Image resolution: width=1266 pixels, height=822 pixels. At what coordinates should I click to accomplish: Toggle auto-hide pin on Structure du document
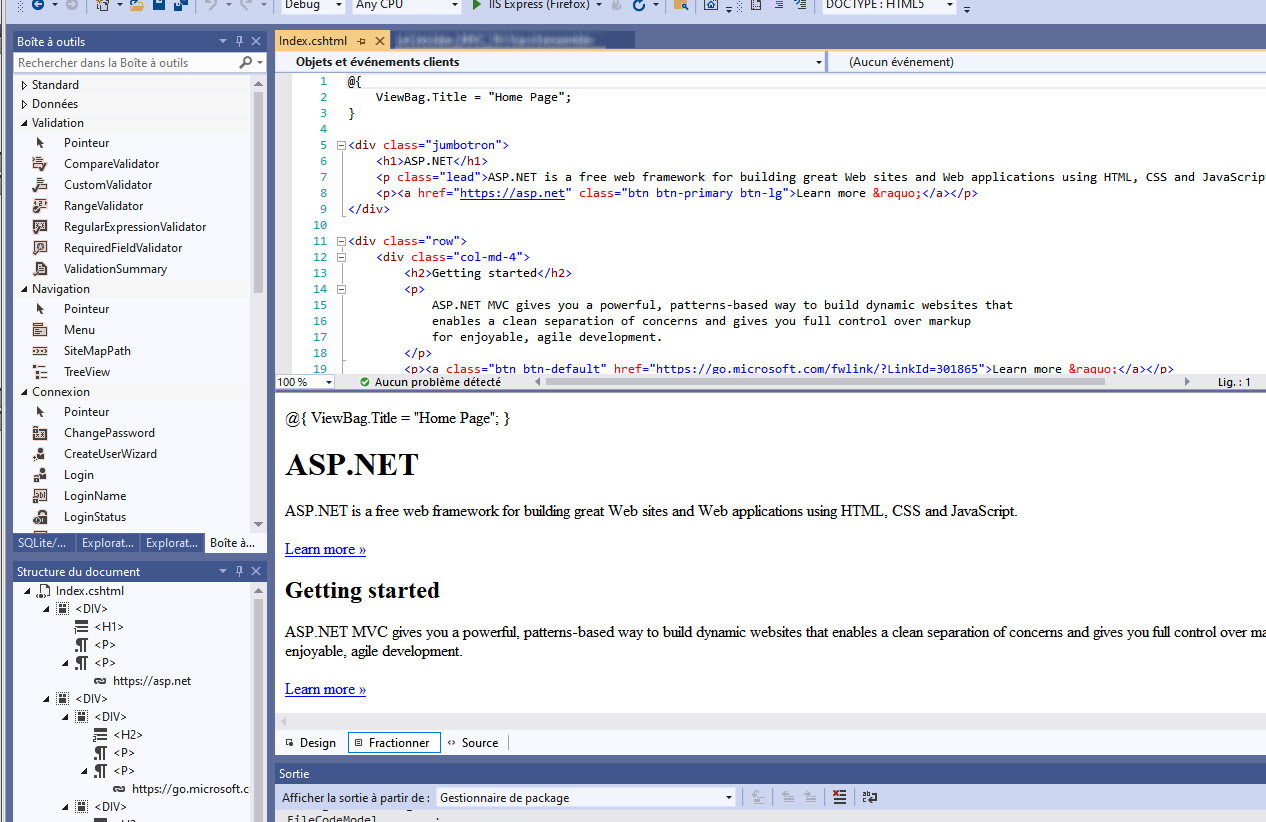(240, 571)
